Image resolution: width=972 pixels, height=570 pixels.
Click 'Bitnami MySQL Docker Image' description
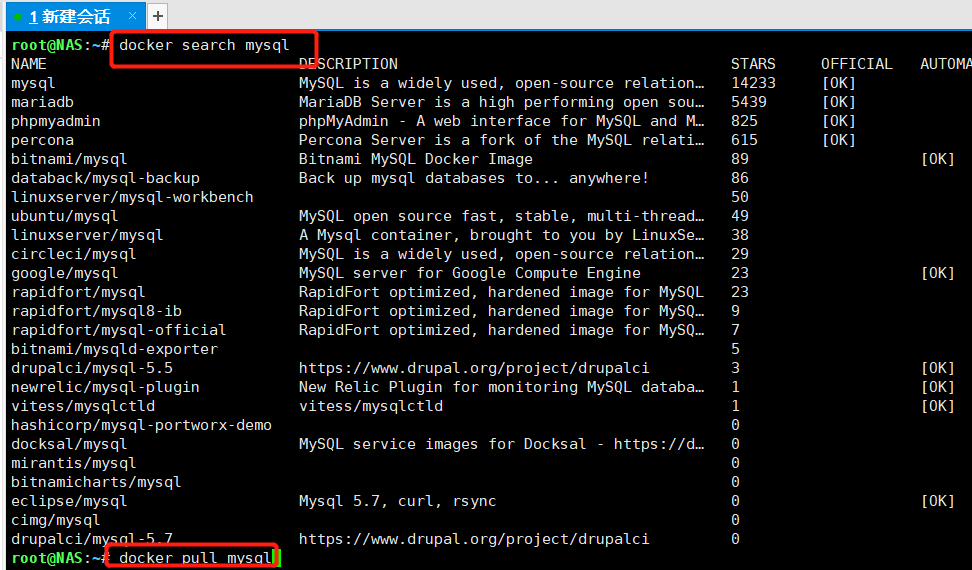(415, 159)
